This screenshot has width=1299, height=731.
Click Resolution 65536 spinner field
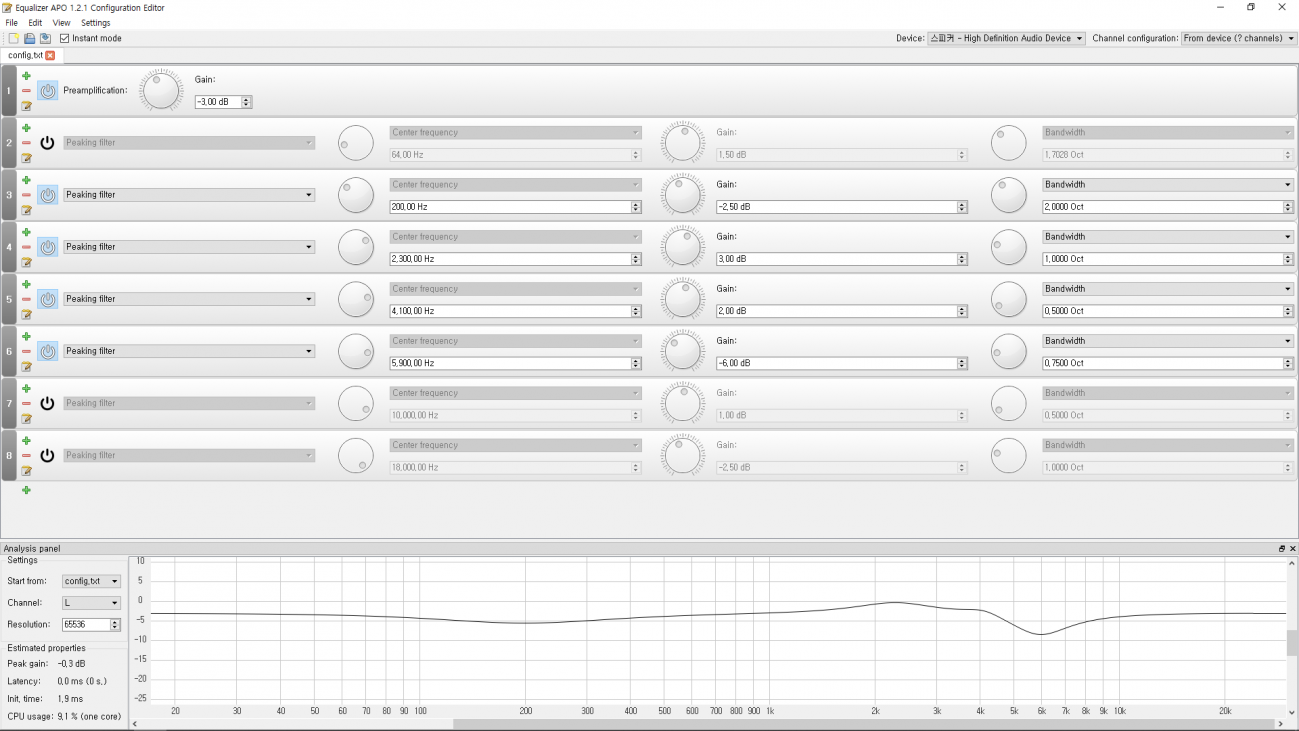pos(91,624)
